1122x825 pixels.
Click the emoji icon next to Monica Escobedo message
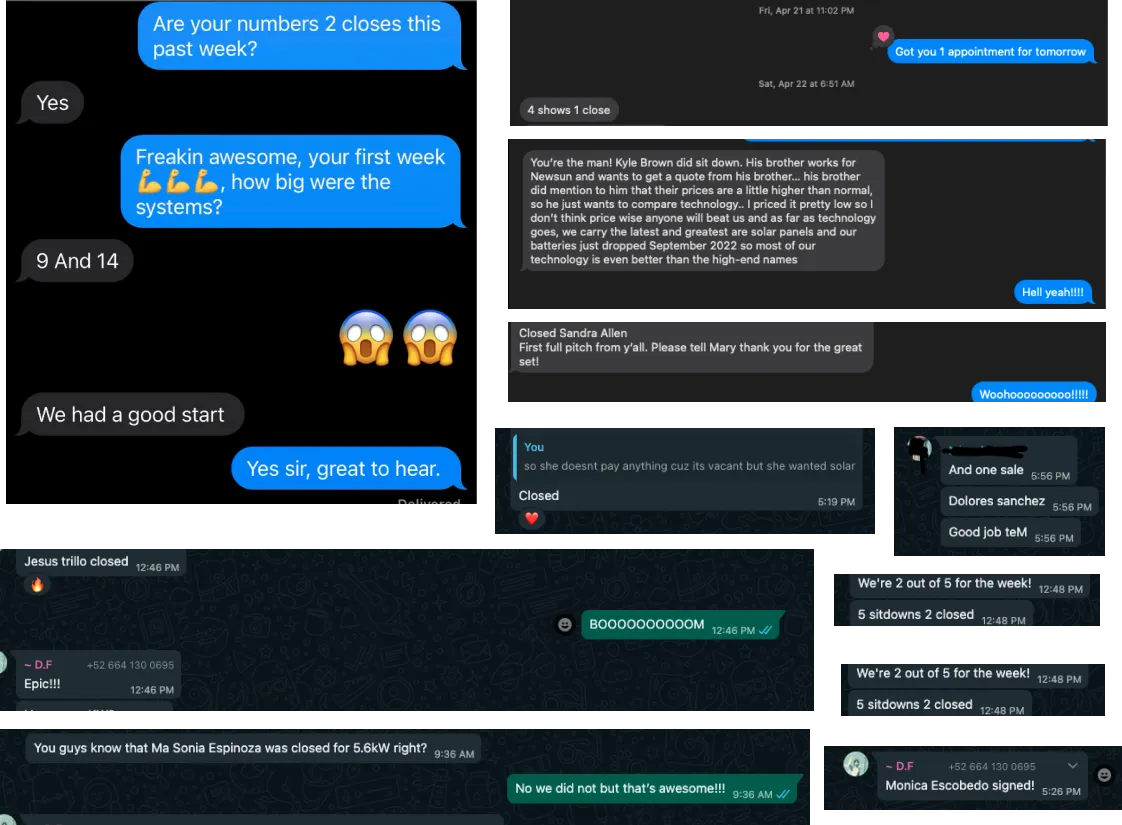tap(1104, 775)
